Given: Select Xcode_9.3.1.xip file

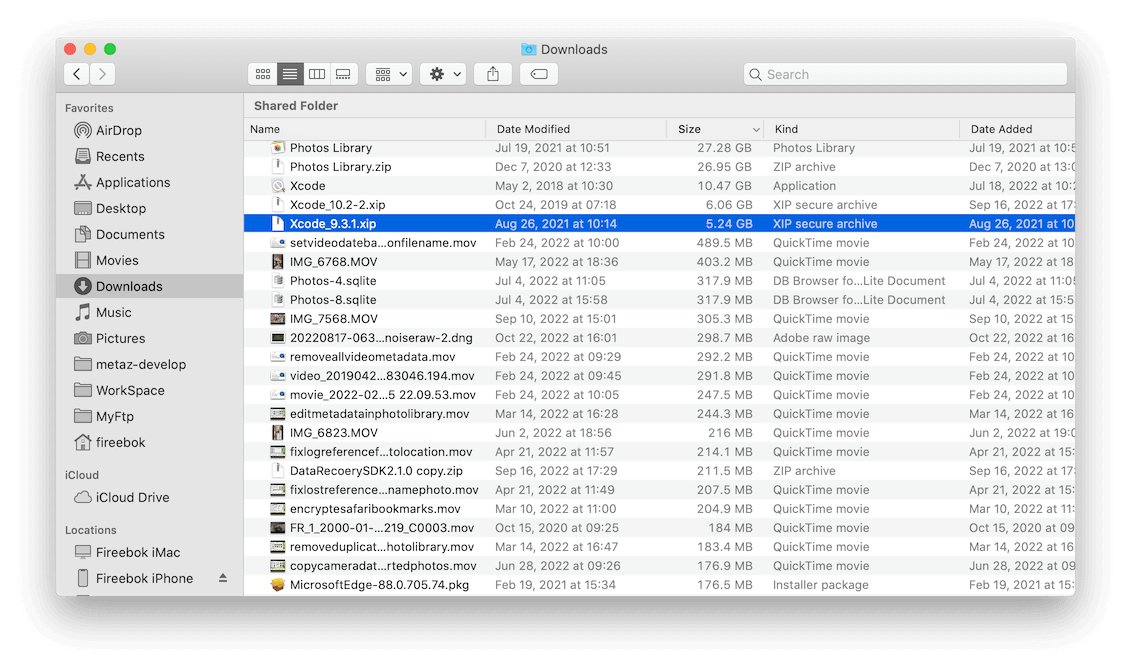Looking at the screenshot, I should pyautogui.click(x=659, y=224).
